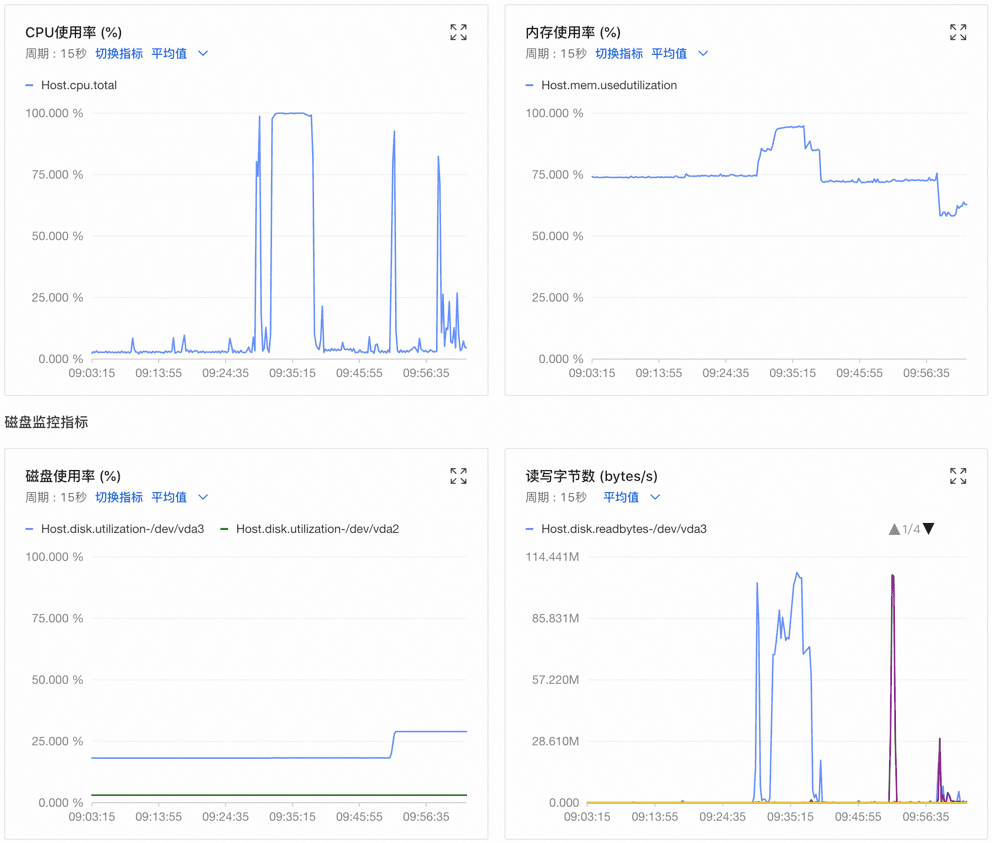Go to next legend page arrow

(x=928, y=529)
